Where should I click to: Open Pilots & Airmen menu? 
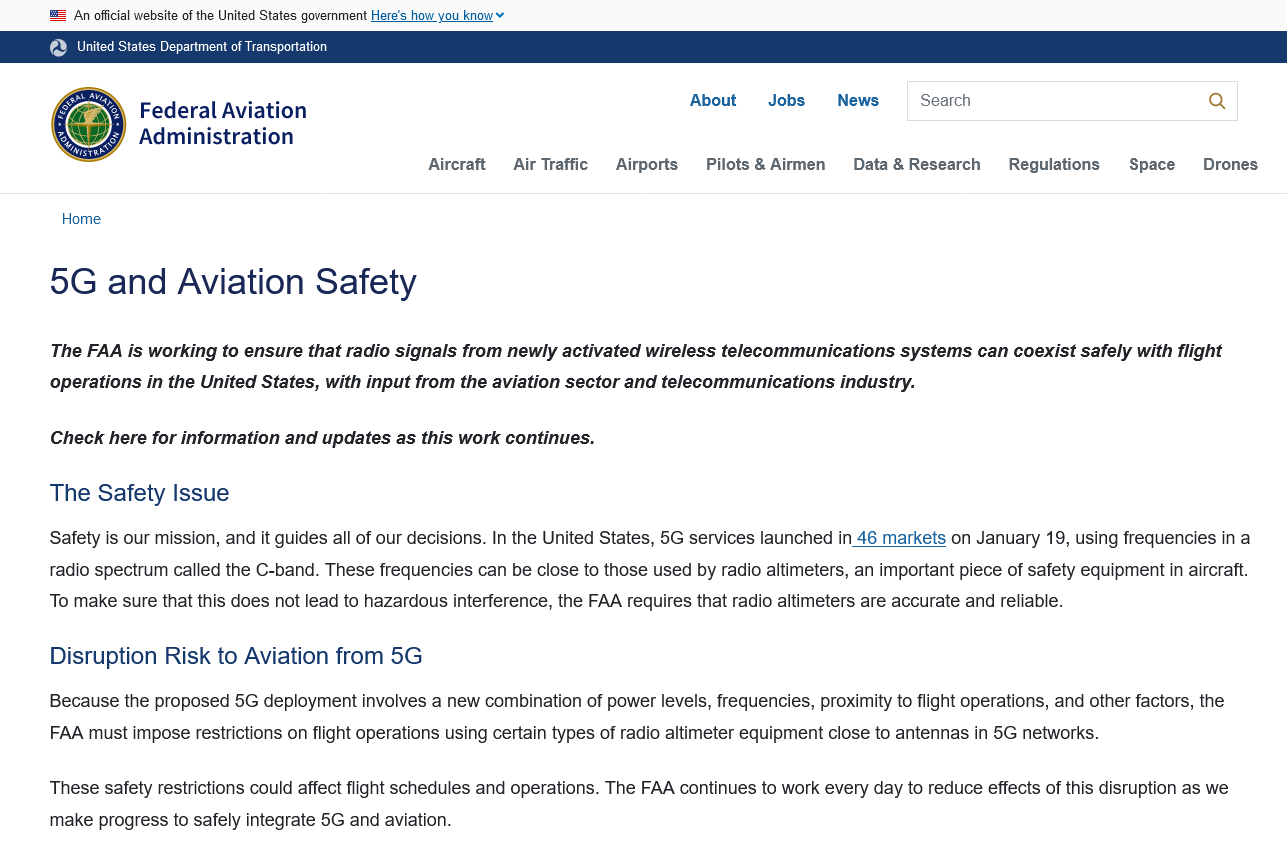(x=765, y=165)
